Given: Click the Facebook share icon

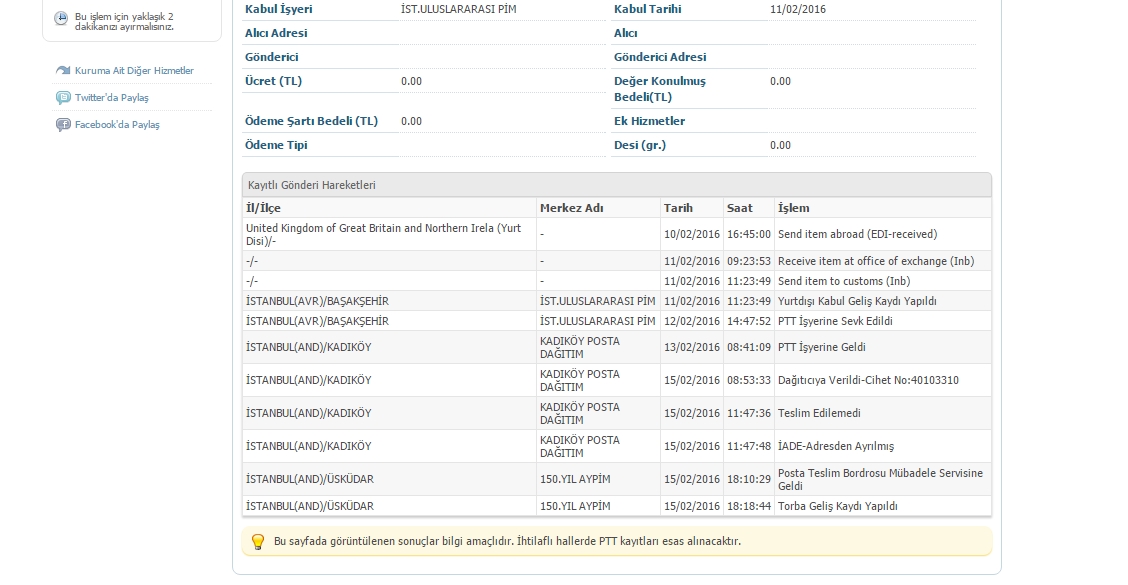Looking at the screenshot, I should point(63,124).
